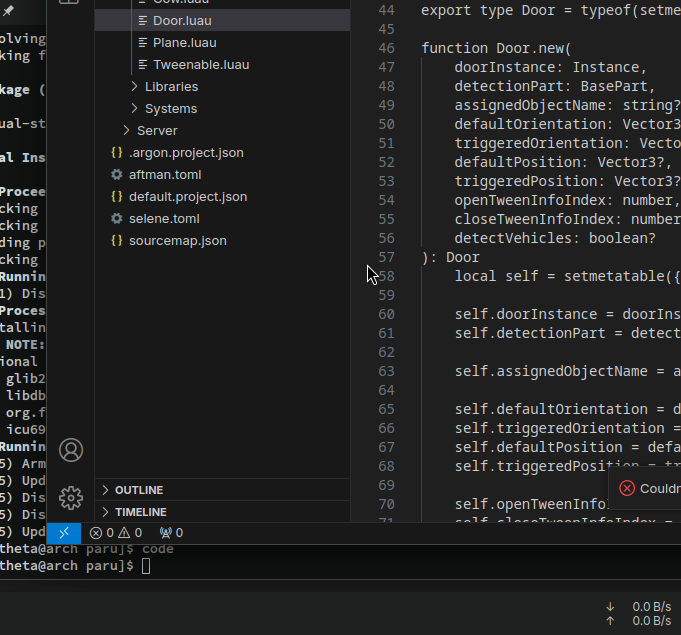Open the remote window indicator in status bar
Screen dimensions: 681x635
tap(64, 533)
